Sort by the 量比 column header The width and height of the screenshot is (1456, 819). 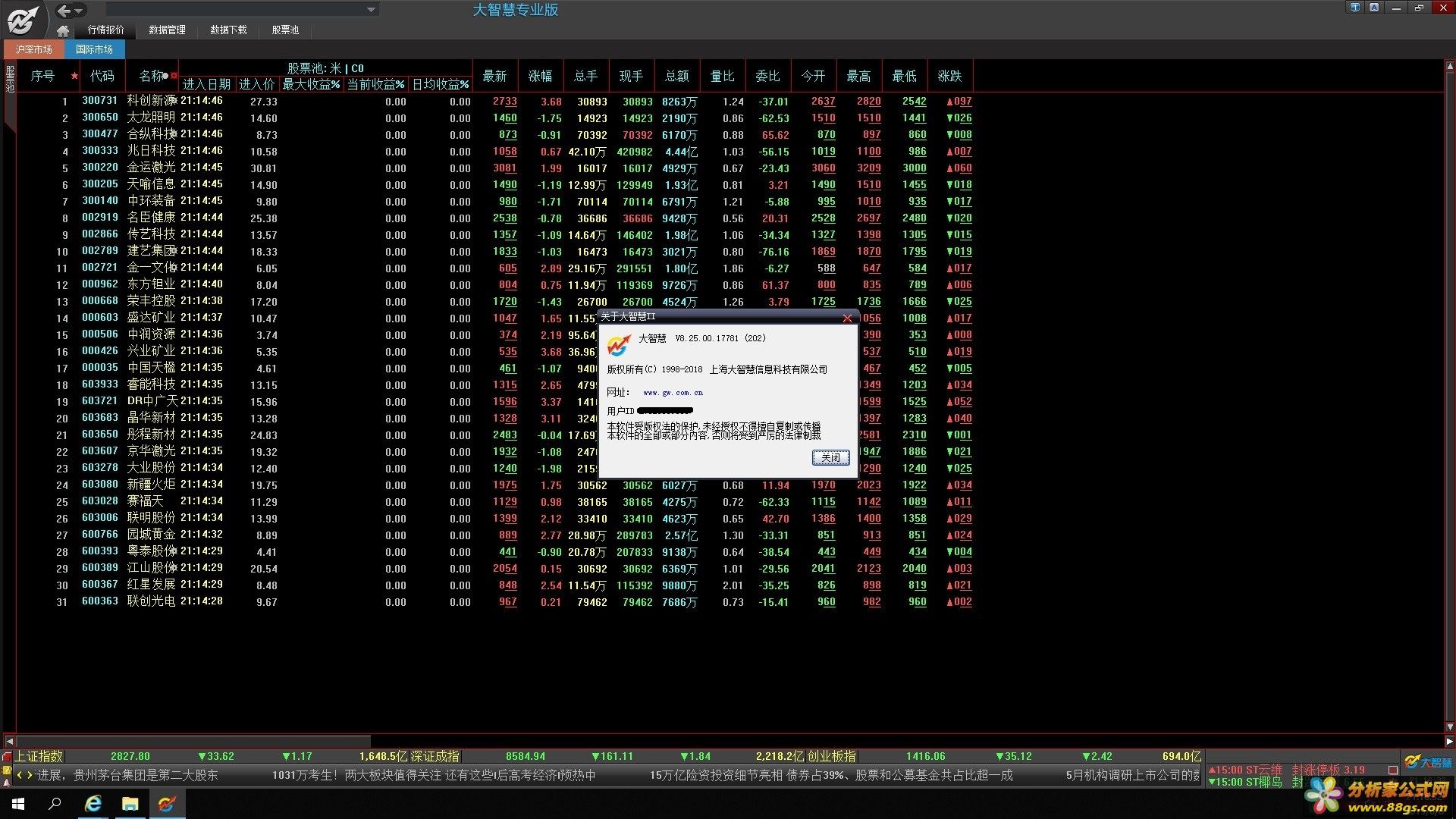(722, 76)
